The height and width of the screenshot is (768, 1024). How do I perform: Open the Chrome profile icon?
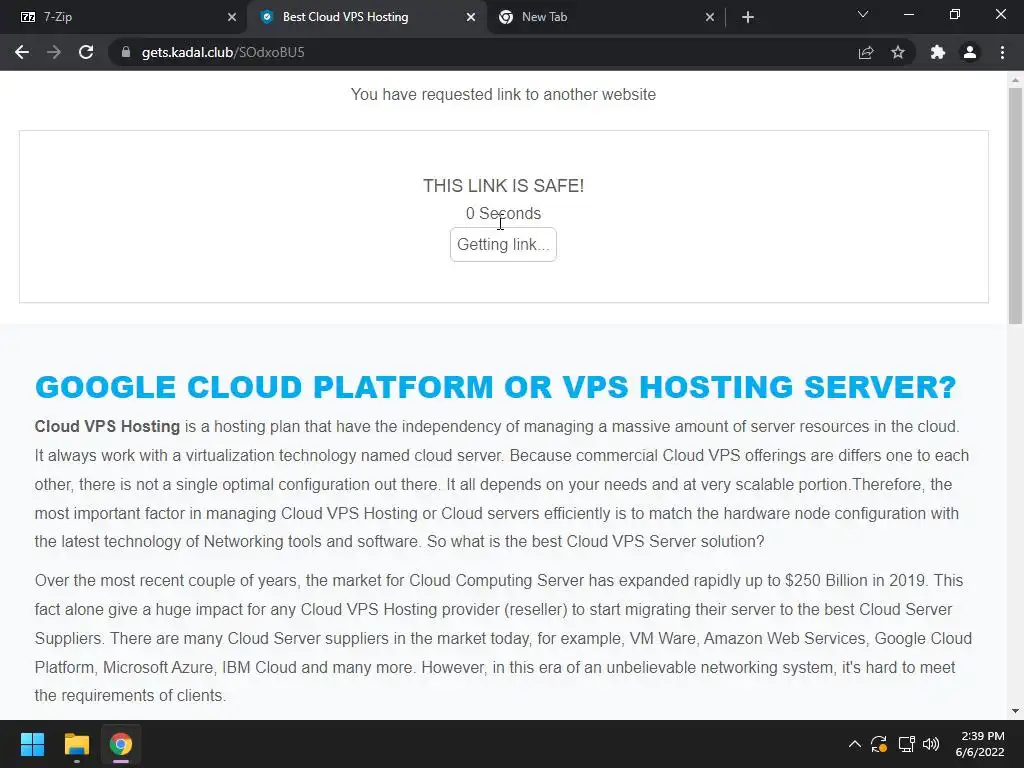click(970, 52)
